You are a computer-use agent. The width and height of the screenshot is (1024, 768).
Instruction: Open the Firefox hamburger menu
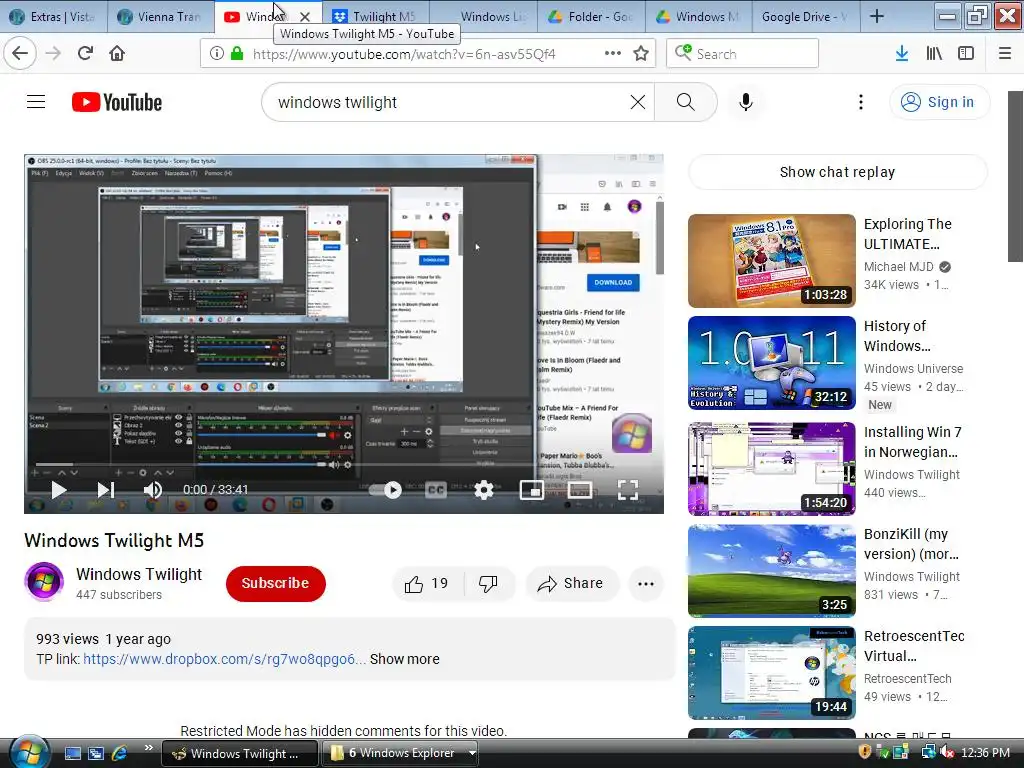[1005, 54]
